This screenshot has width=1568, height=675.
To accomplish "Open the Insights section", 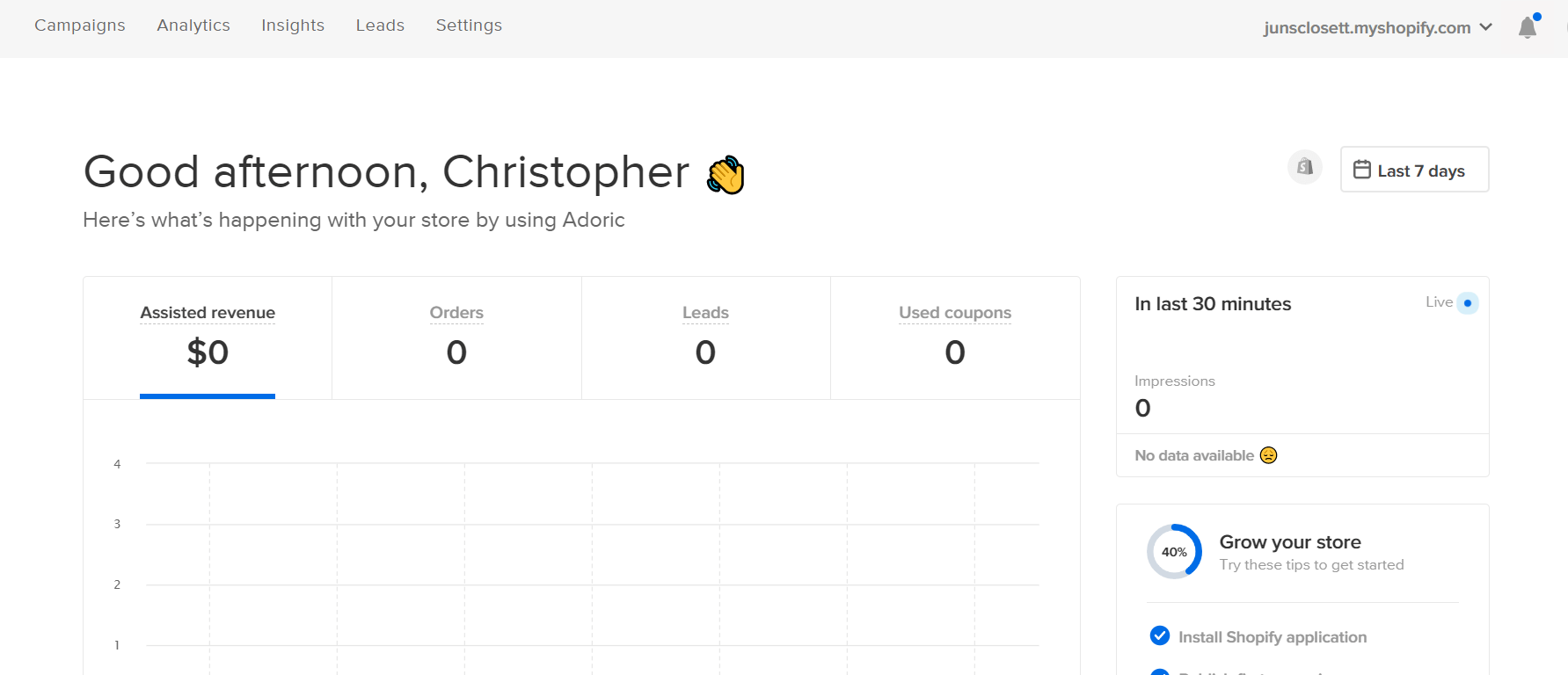I will (292, 25).
